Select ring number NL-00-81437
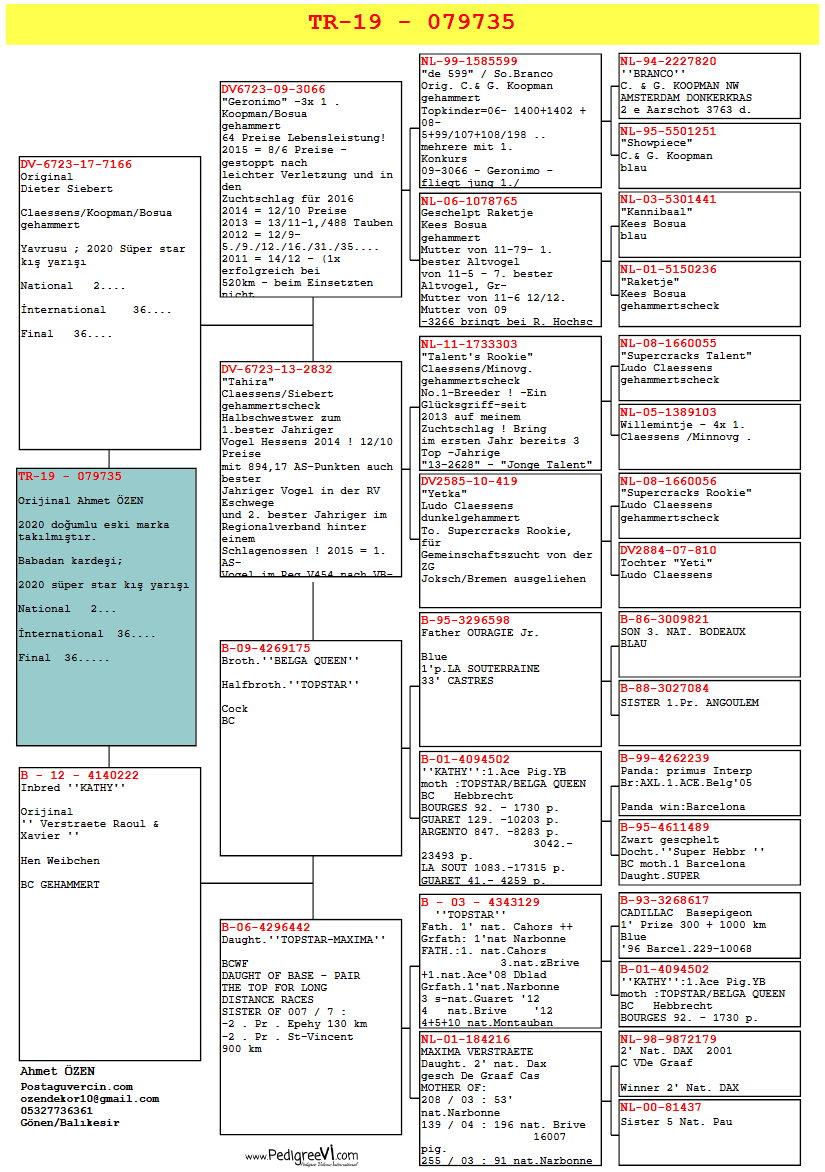This screenshot has width=825, height=1172. point(661,1107)
